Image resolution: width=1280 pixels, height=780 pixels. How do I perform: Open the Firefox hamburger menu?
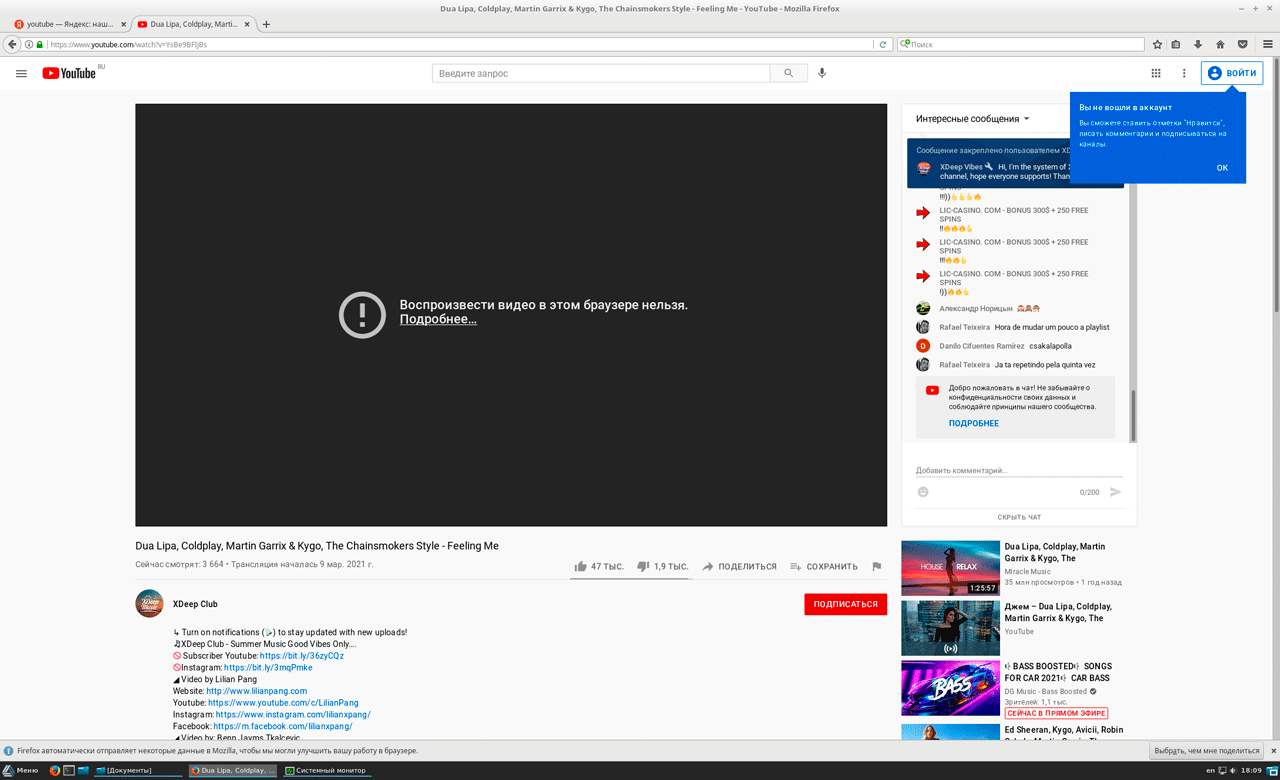pyautogui.click(x=1268, y=44)
